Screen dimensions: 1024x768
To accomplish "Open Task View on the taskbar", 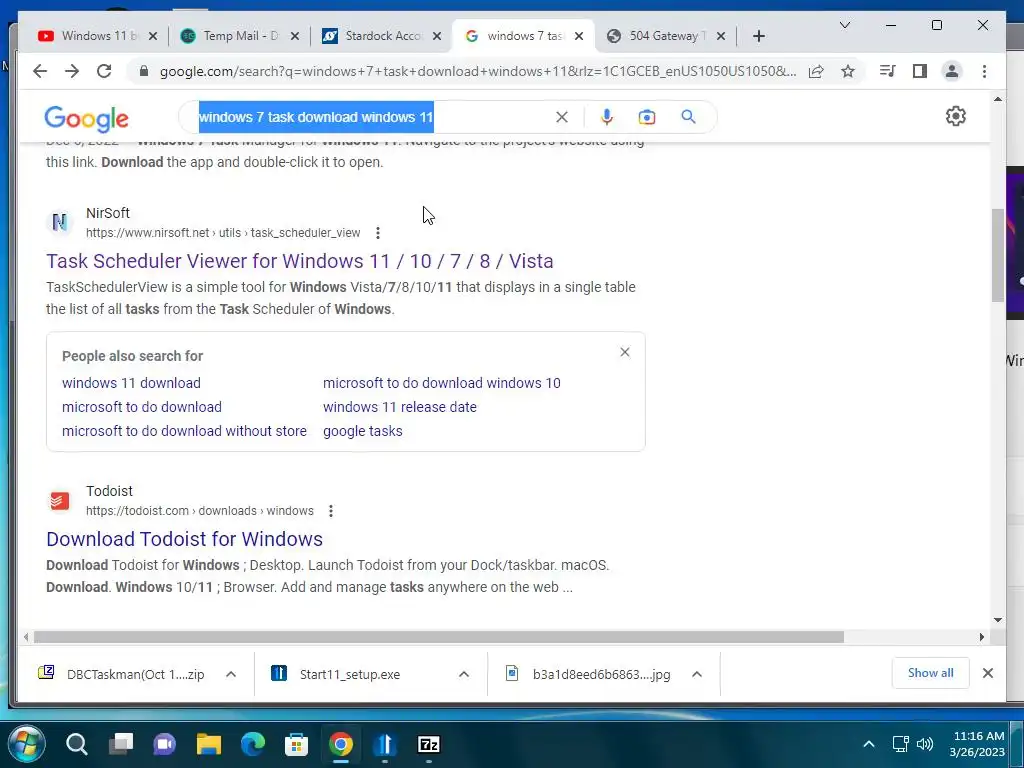I will tap(121, 744).
